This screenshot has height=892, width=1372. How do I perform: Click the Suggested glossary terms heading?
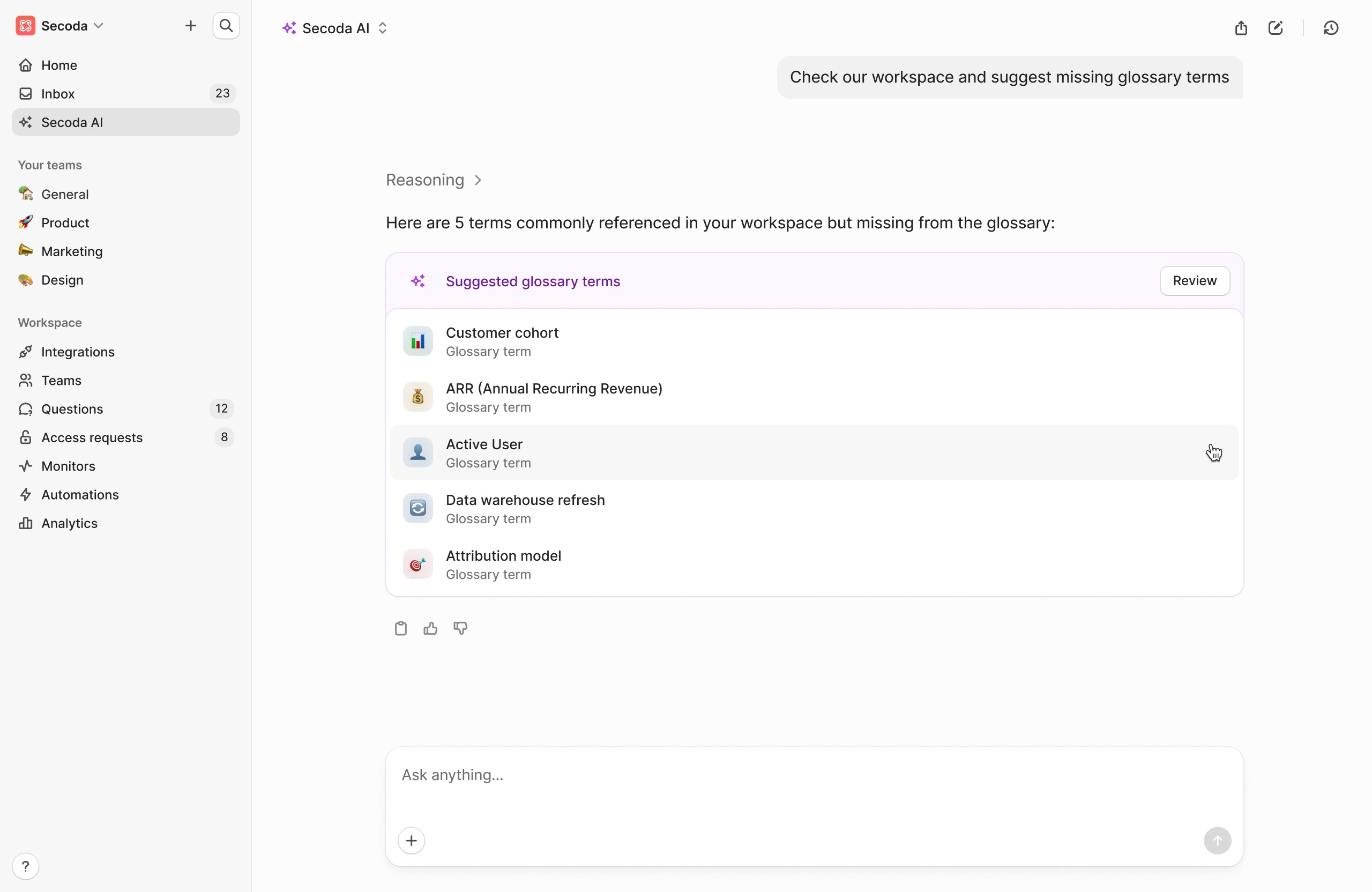click(x=533, y=281)
